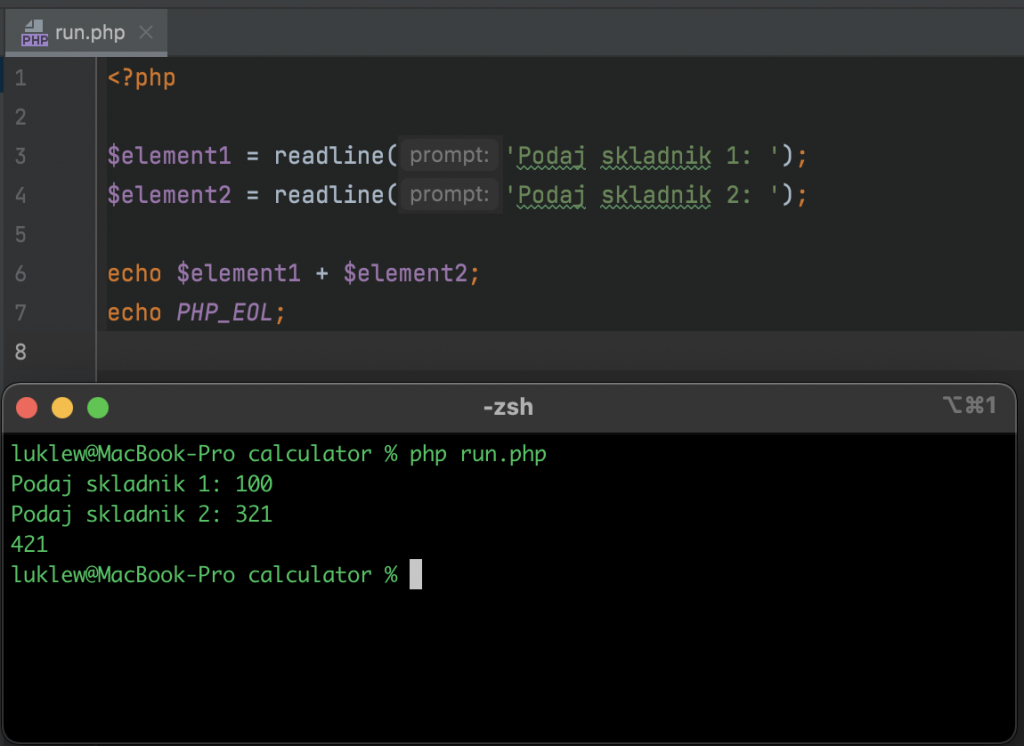Click the PHP_EOL constant
This screenshot has width=1024, height=746.
click(x=224, y=313)
